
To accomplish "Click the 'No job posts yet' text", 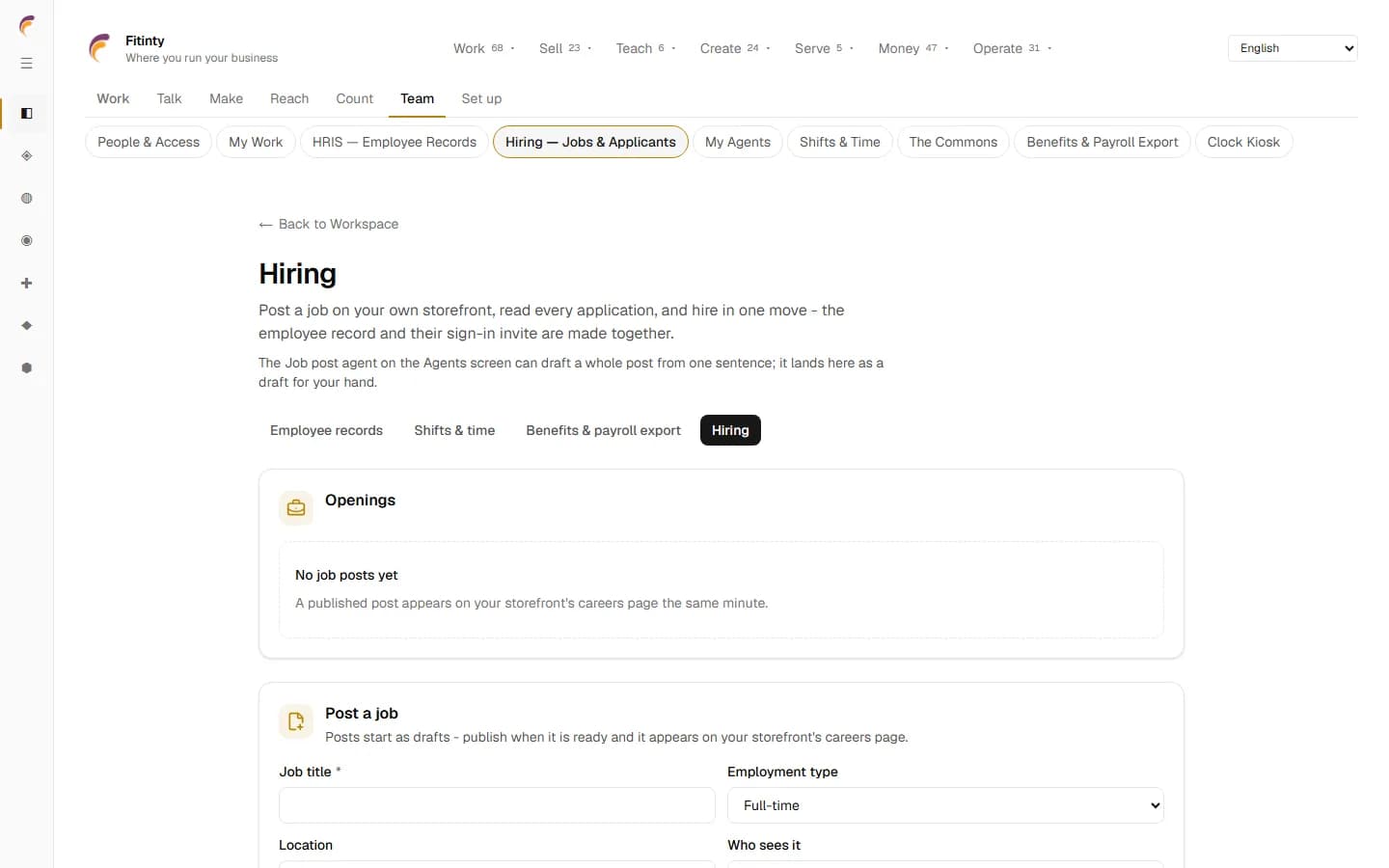I will (x=346, y=575).
